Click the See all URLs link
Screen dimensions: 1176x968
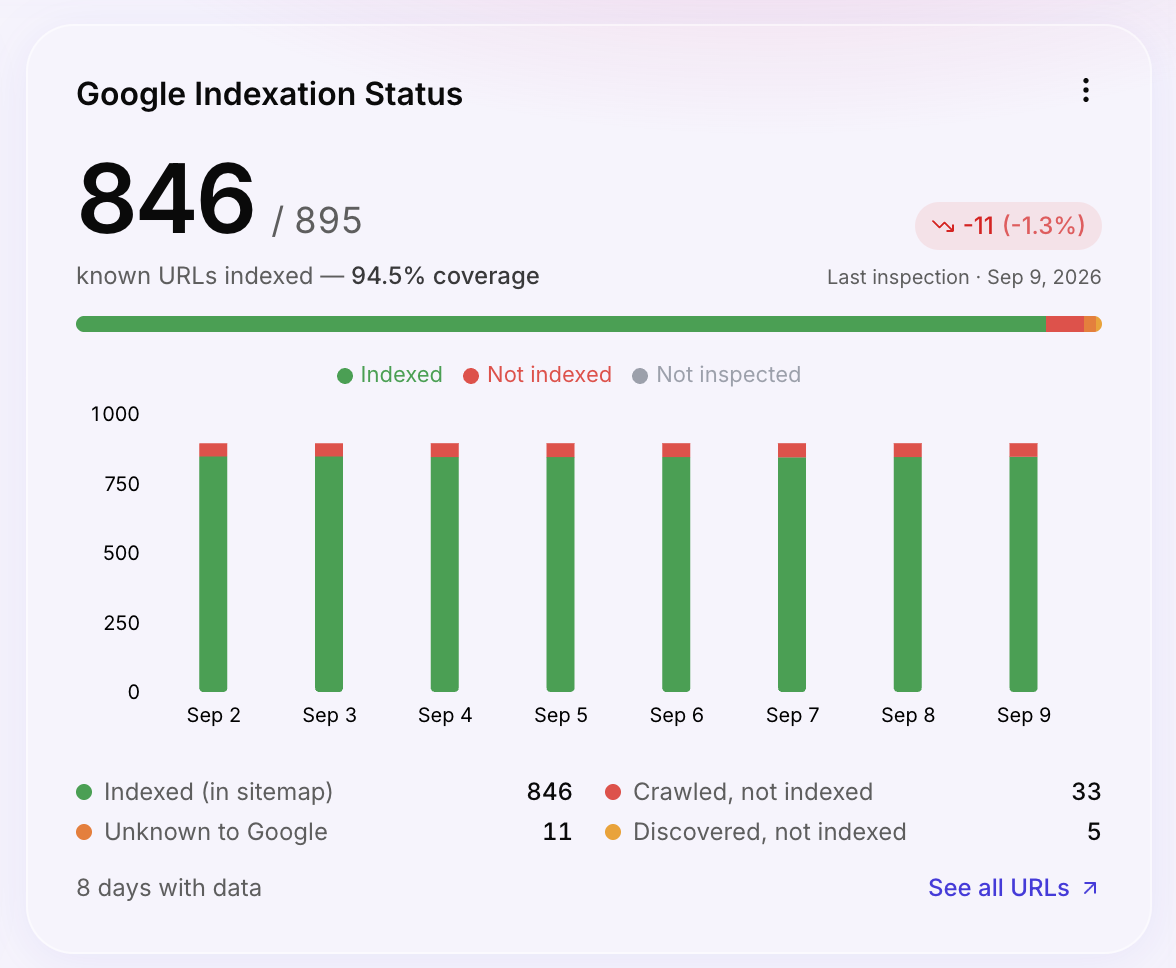click(1013, 888)
